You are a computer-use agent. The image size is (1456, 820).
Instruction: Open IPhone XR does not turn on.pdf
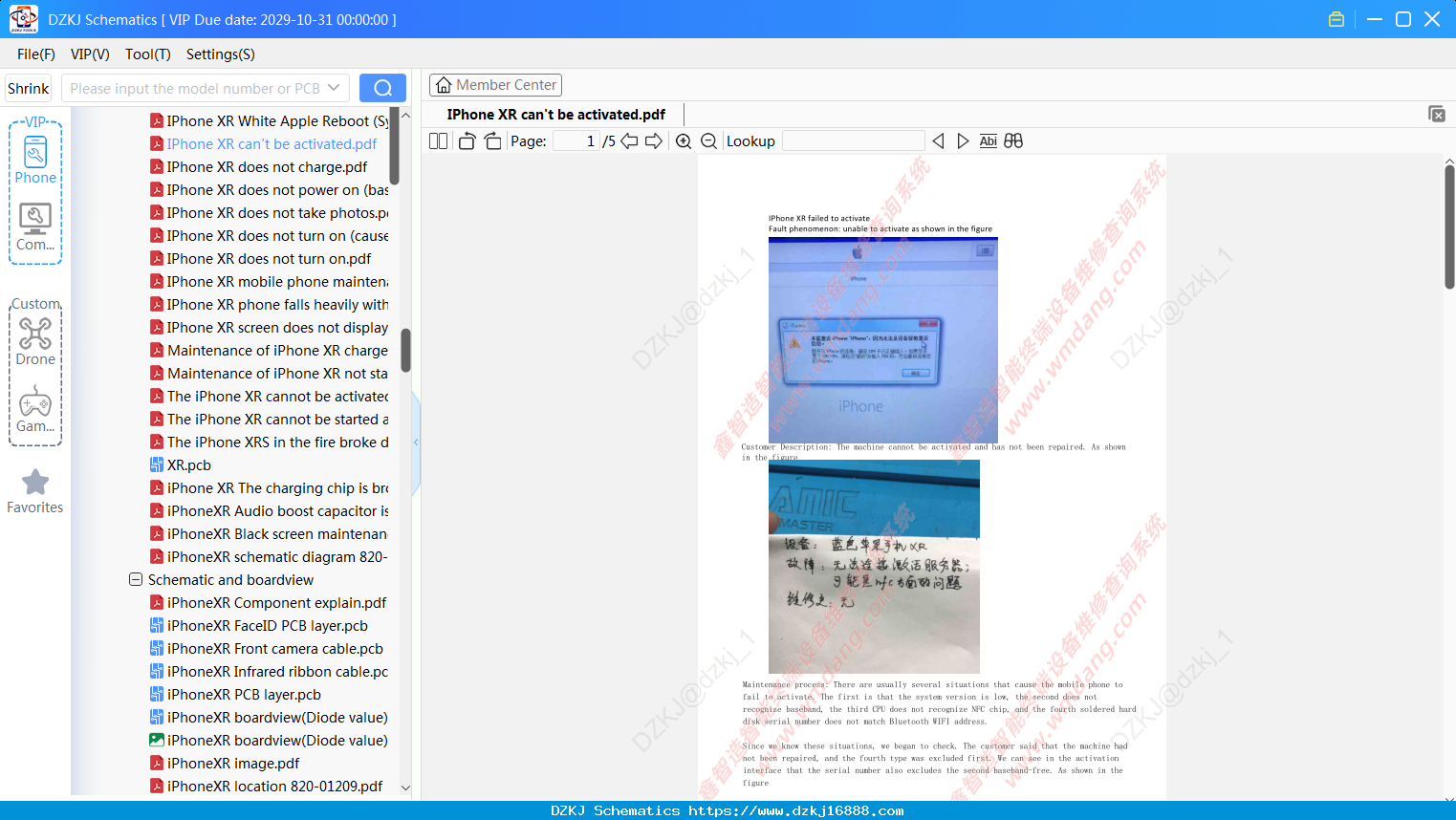[x=261, y=259]
